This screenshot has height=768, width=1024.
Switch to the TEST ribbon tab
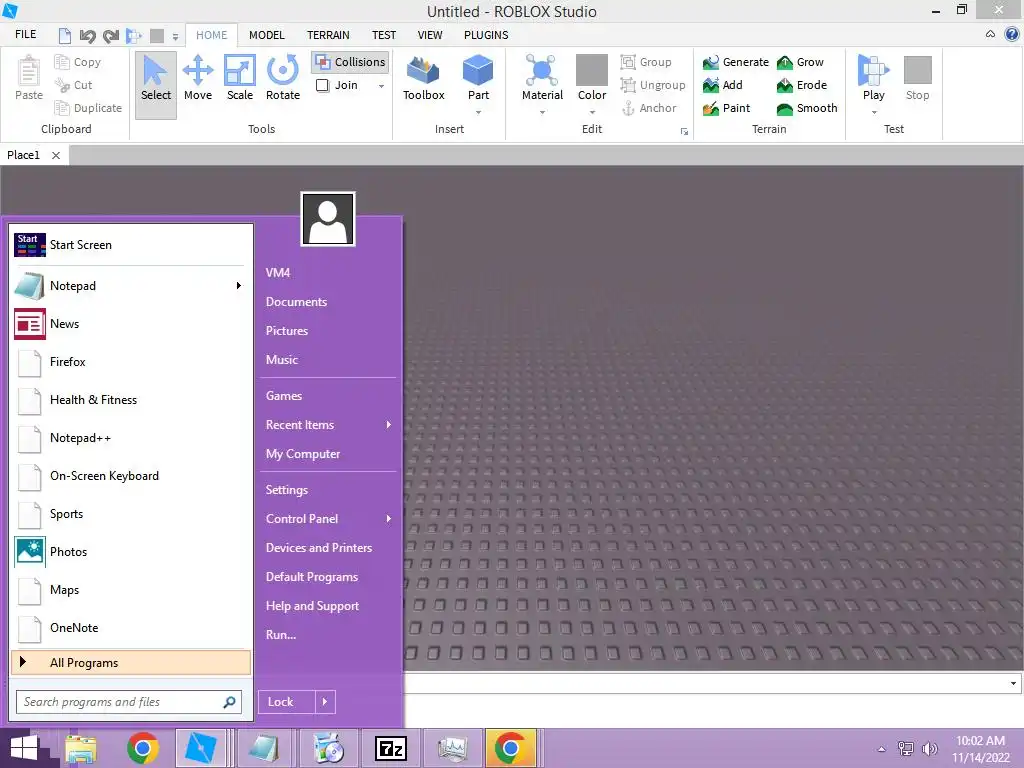tap(383, 35)
